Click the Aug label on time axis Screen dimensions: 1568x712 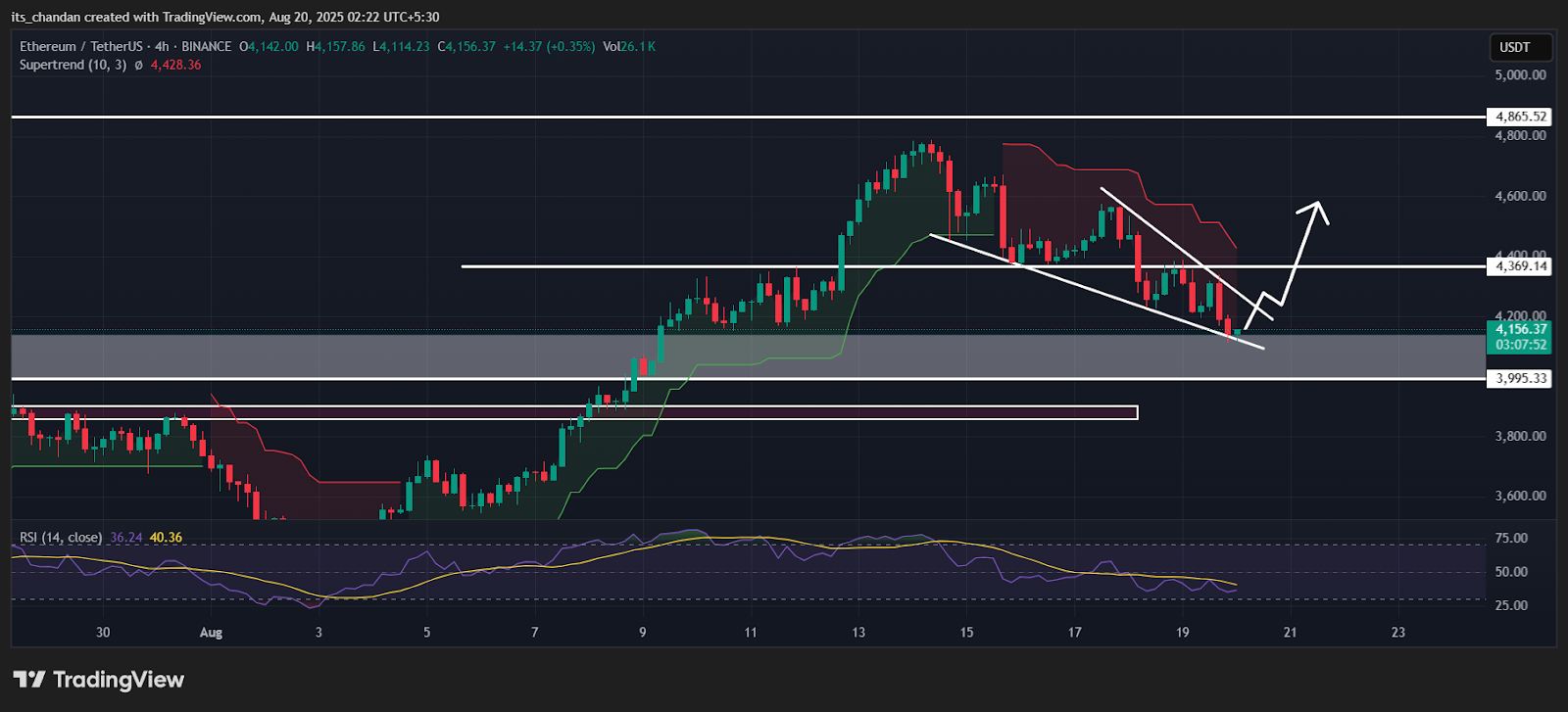[x=211, y=633]
